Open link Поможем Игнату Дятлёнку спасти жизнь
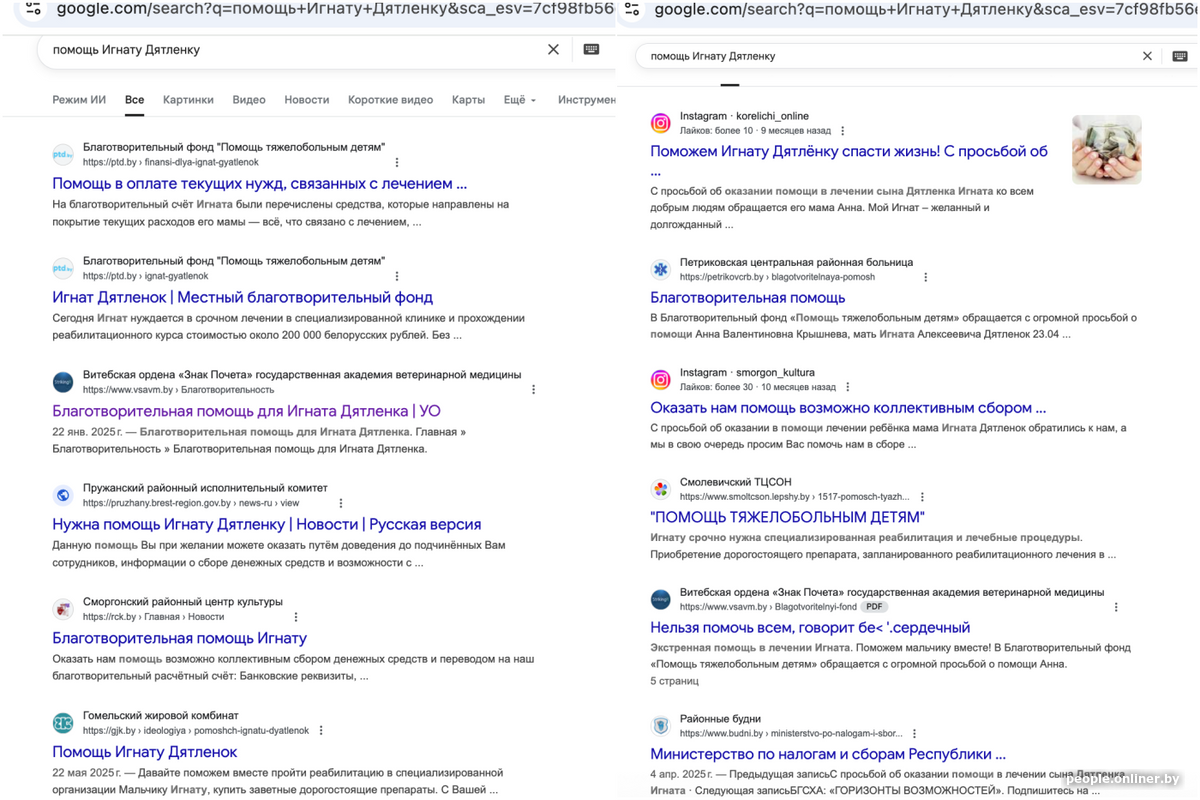Image resolution: width=1200 pixels, height=800 pixels. (849, 152)
